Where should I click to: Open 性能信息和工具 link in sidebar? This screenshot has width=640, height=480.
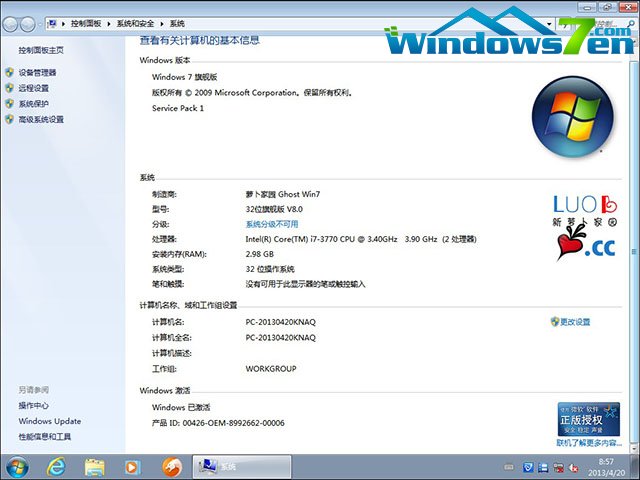(44, 436)
